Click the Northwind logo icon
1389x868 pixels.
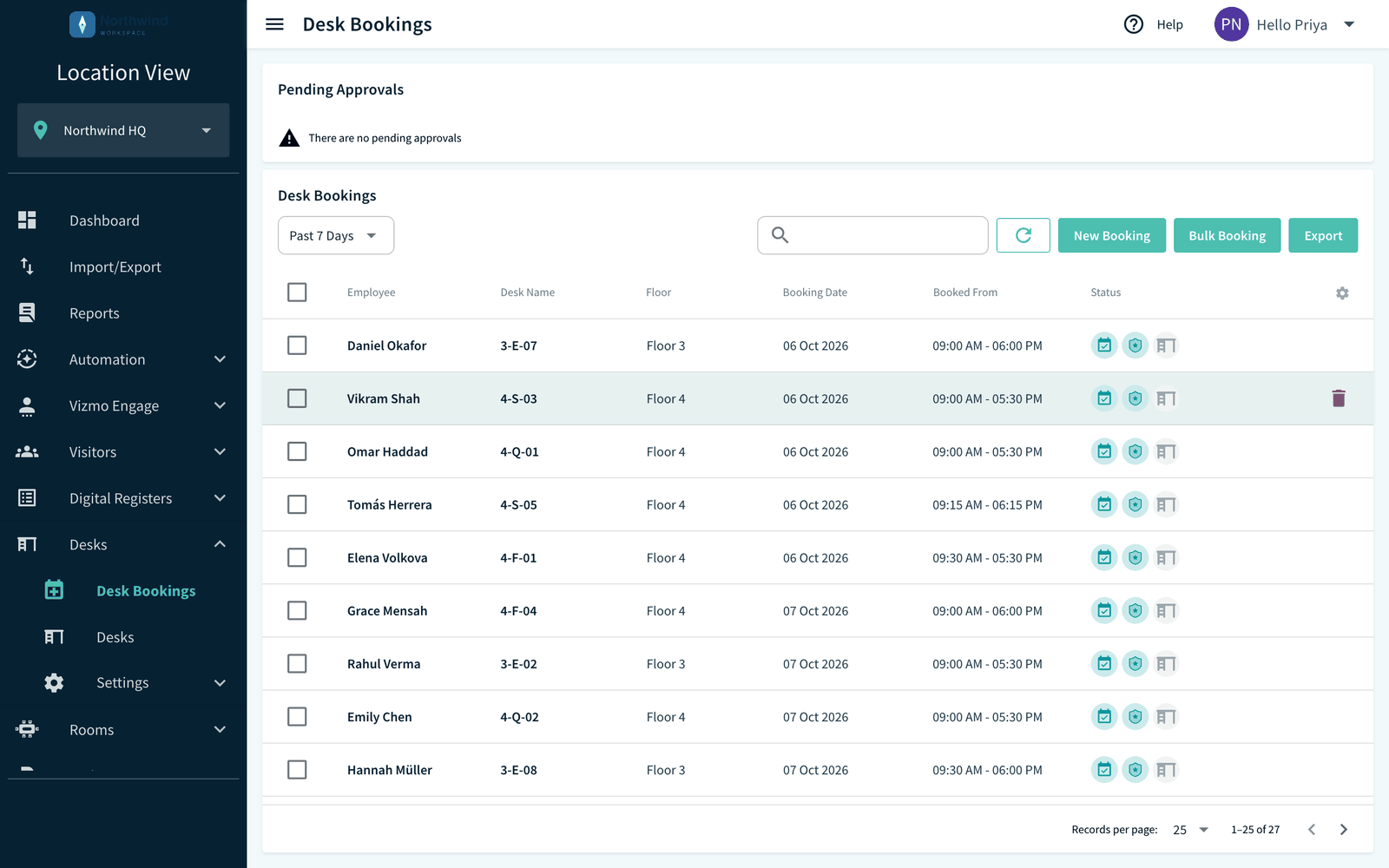(82, 24)
